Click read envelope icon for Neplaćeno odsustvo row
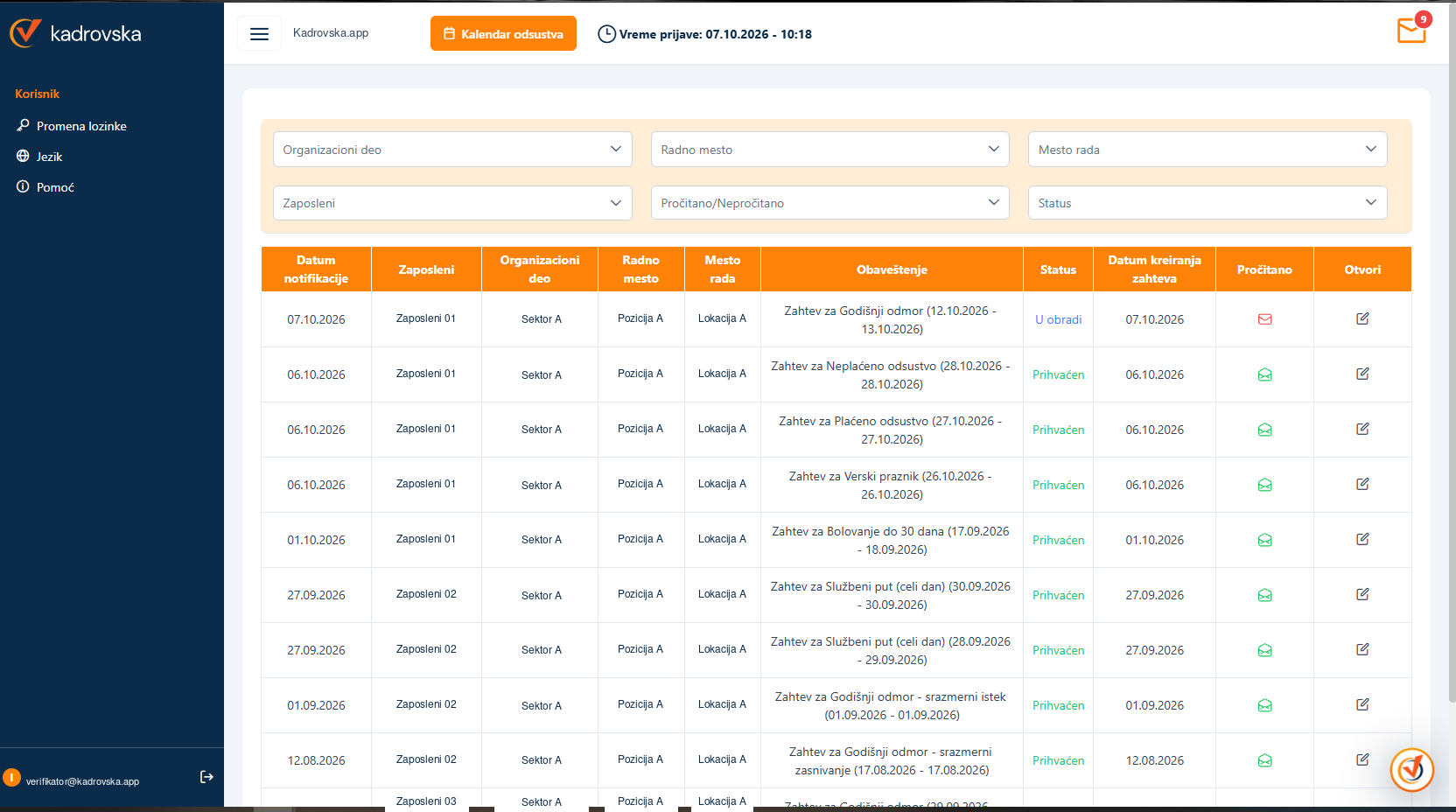 [x=1264, y=374]
